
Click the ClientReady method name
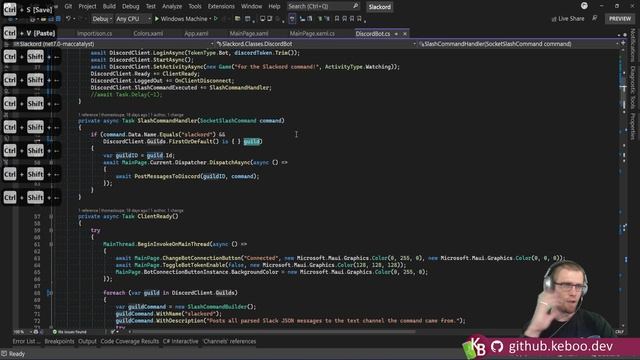155,216
